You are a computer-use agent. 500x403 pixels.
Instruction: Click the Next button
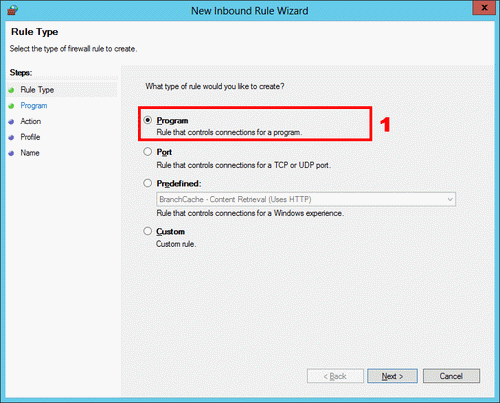[x=392, y=376]
